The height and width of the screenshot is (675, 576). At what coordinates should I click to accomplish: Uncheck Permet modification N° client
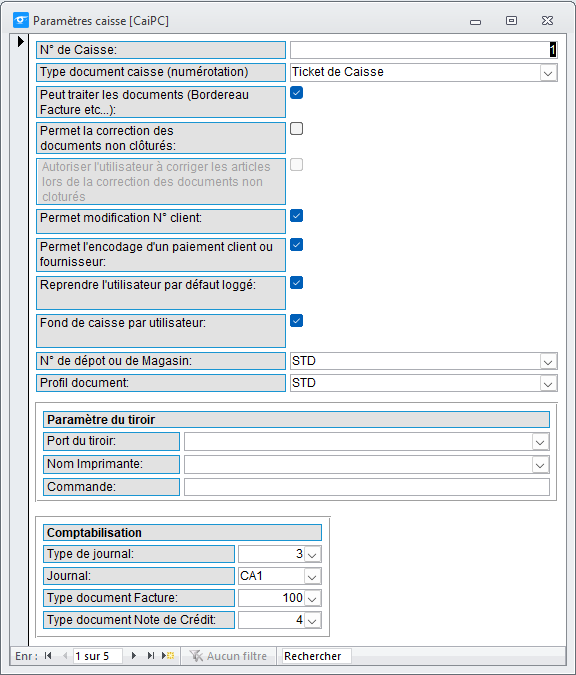point(297,216)
